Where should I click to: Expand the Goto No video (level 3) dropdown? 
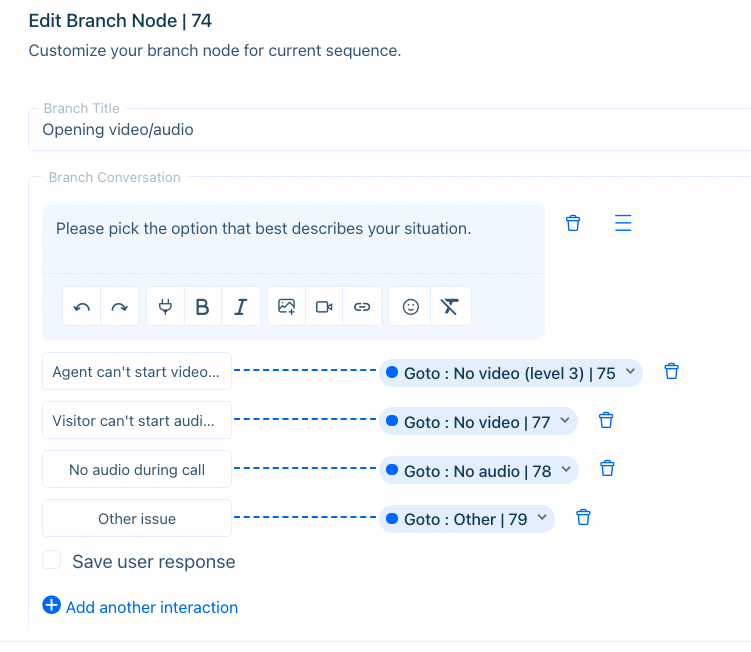[511, 373]
